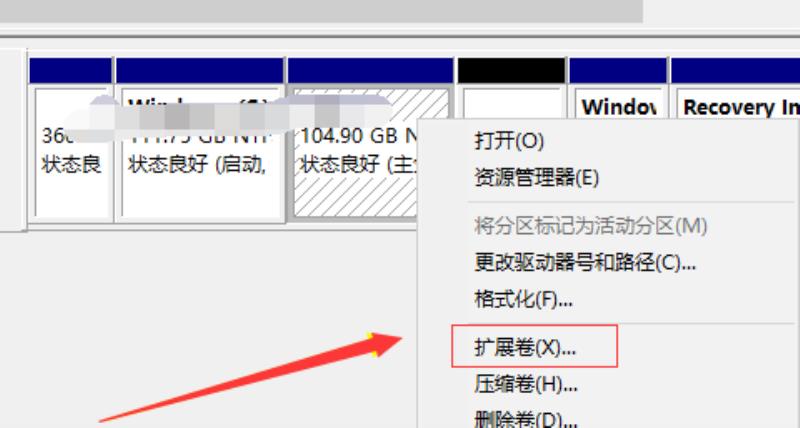Click the blue header above Windows (C:) partition

[200, 70]
